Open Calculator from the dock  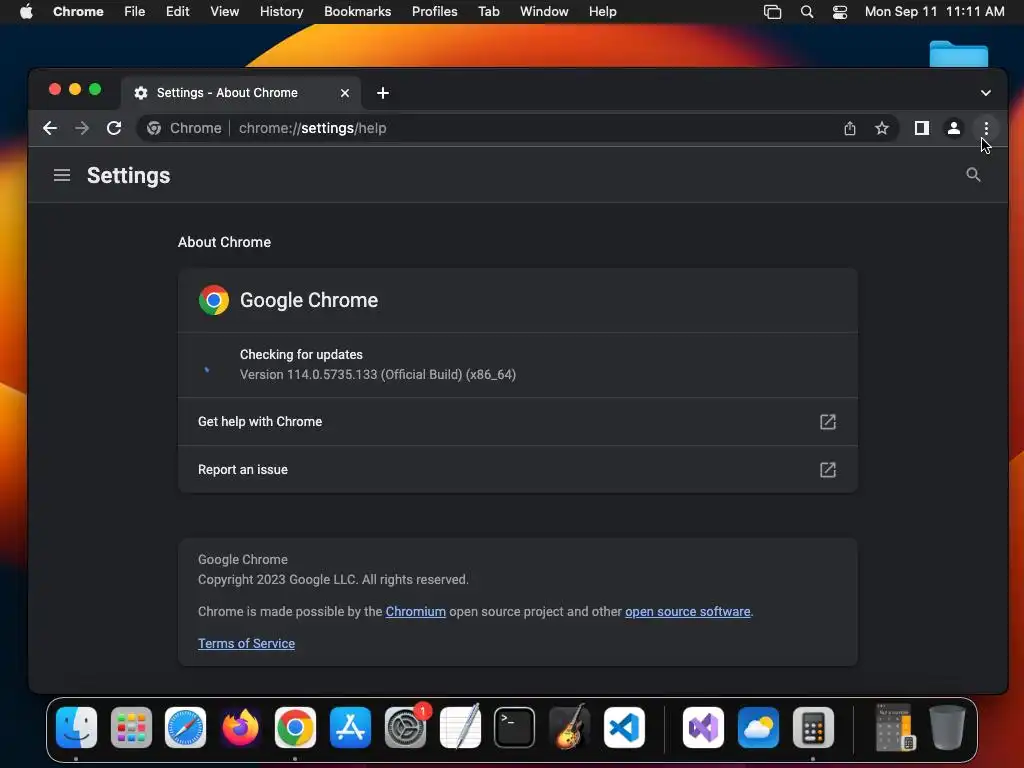[x=813, y=728]
